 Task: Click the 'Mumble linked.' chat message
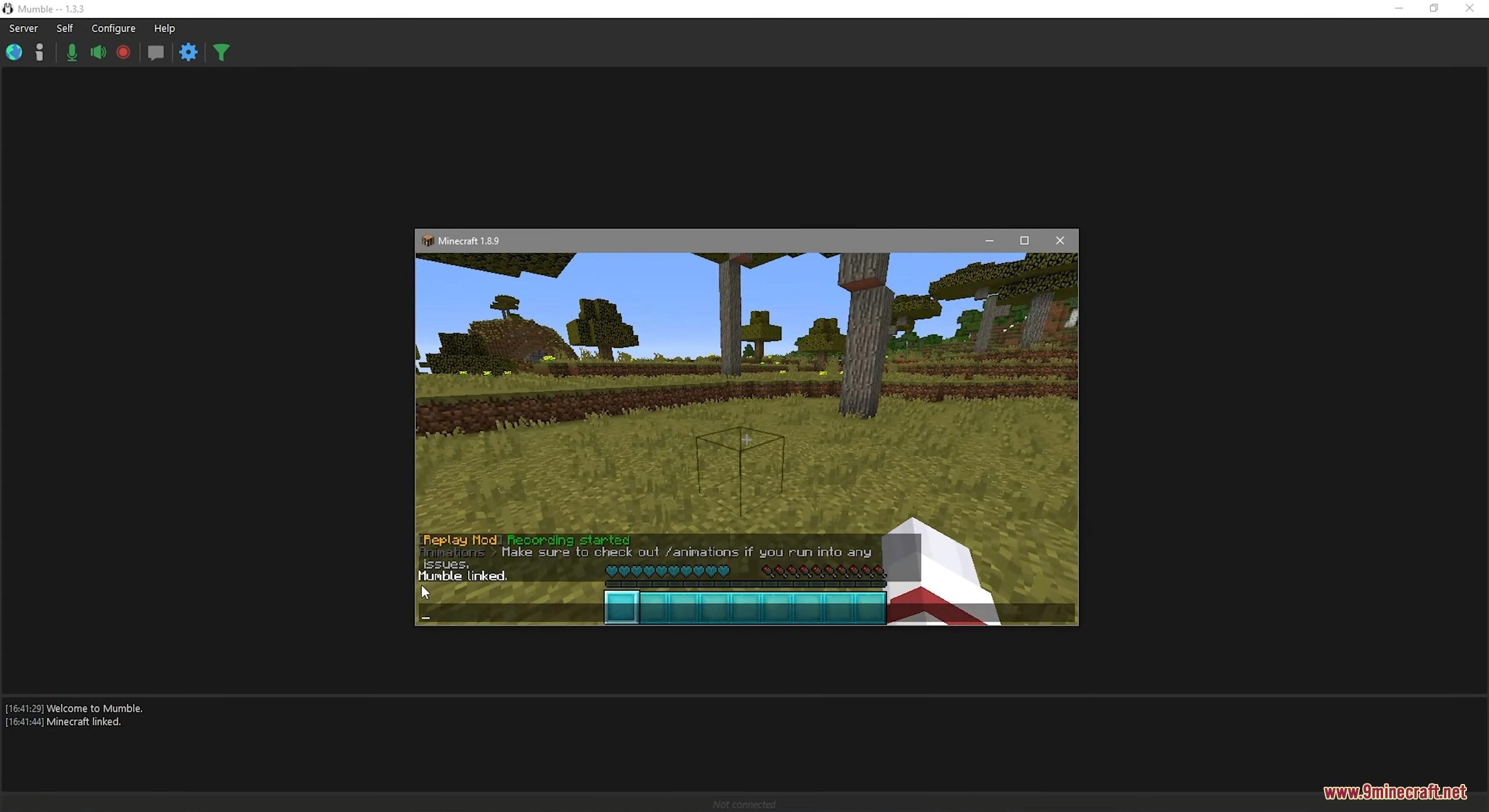coord(463,576)
